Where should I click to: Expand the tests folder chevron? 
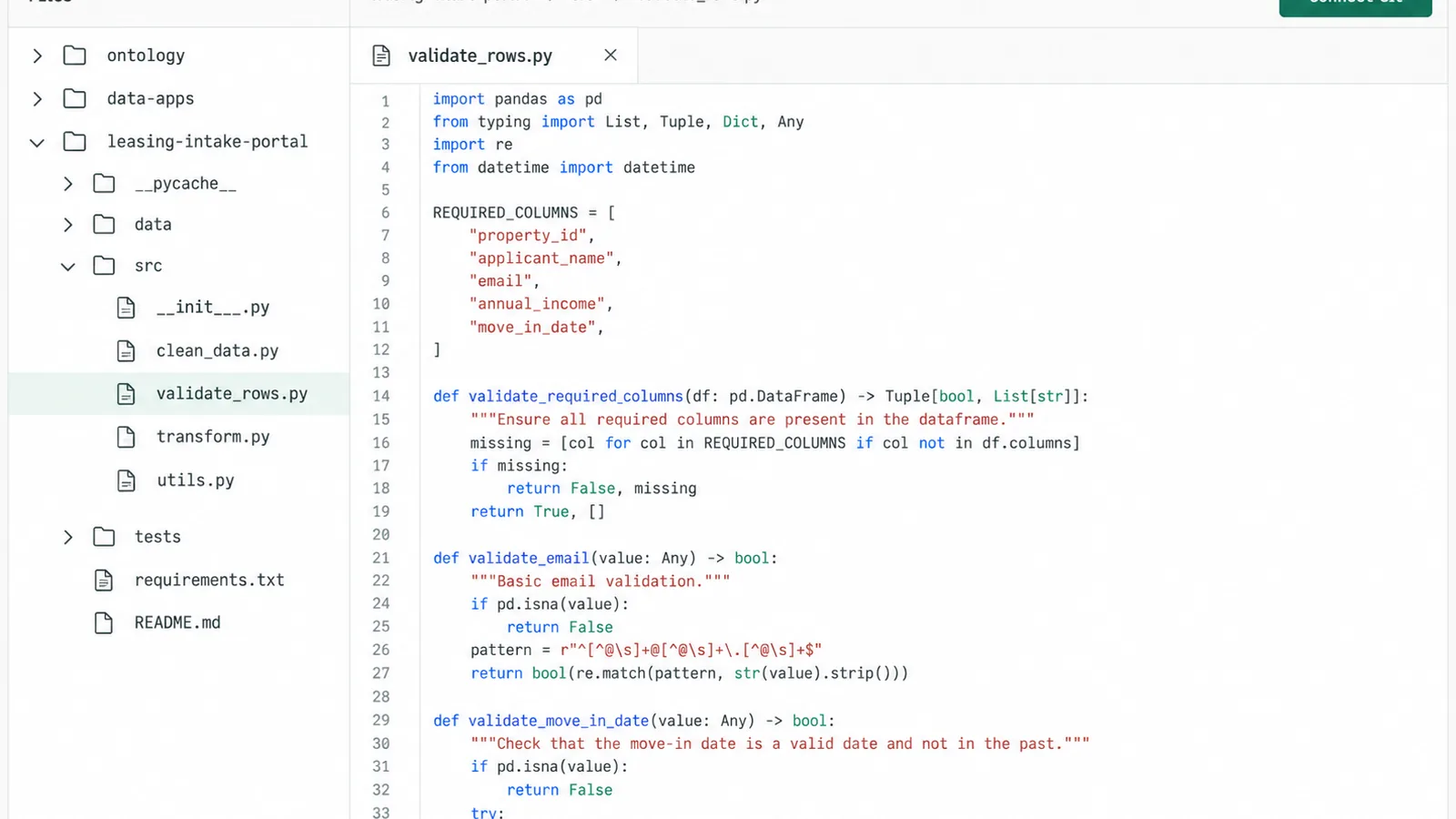pos(67,537)
